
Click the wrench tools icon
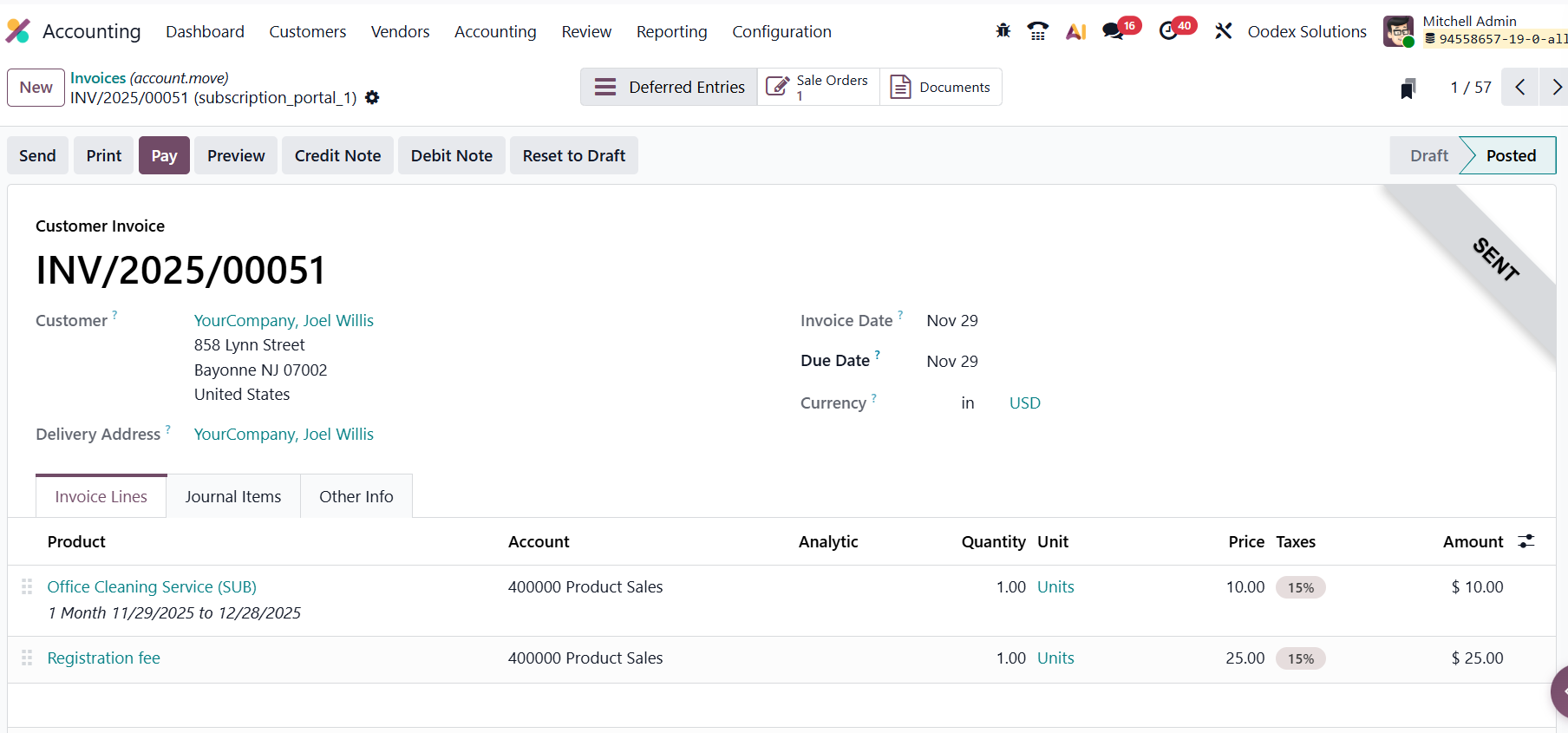1223,31
